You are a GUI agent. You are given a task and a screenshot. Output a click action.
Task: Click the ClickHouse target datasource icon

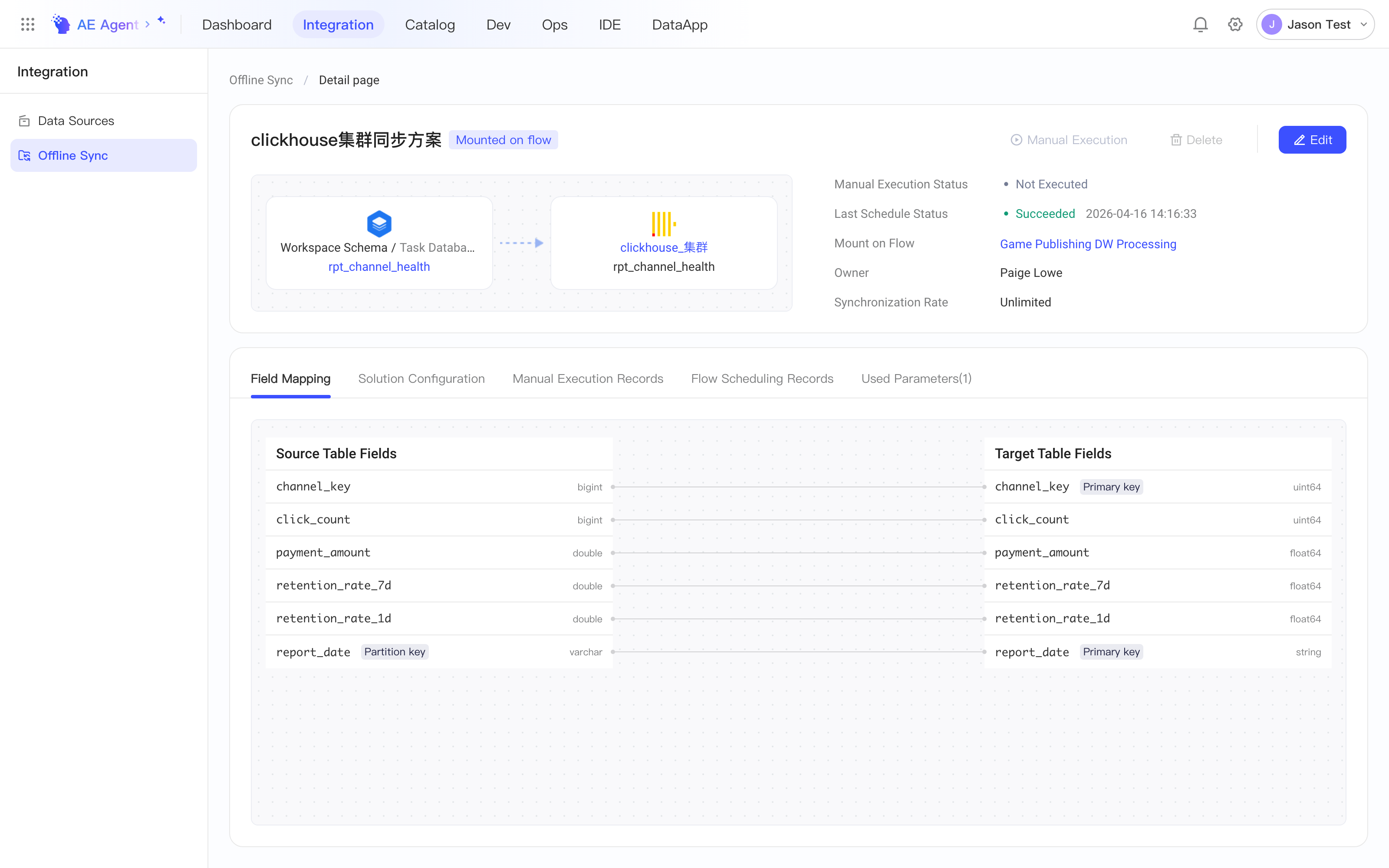(664, 224)
